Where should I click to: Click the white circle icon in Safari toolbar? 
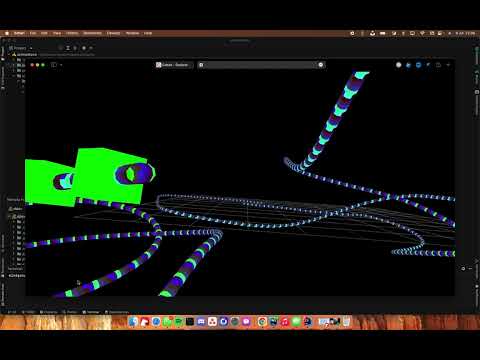coord(398,65)
